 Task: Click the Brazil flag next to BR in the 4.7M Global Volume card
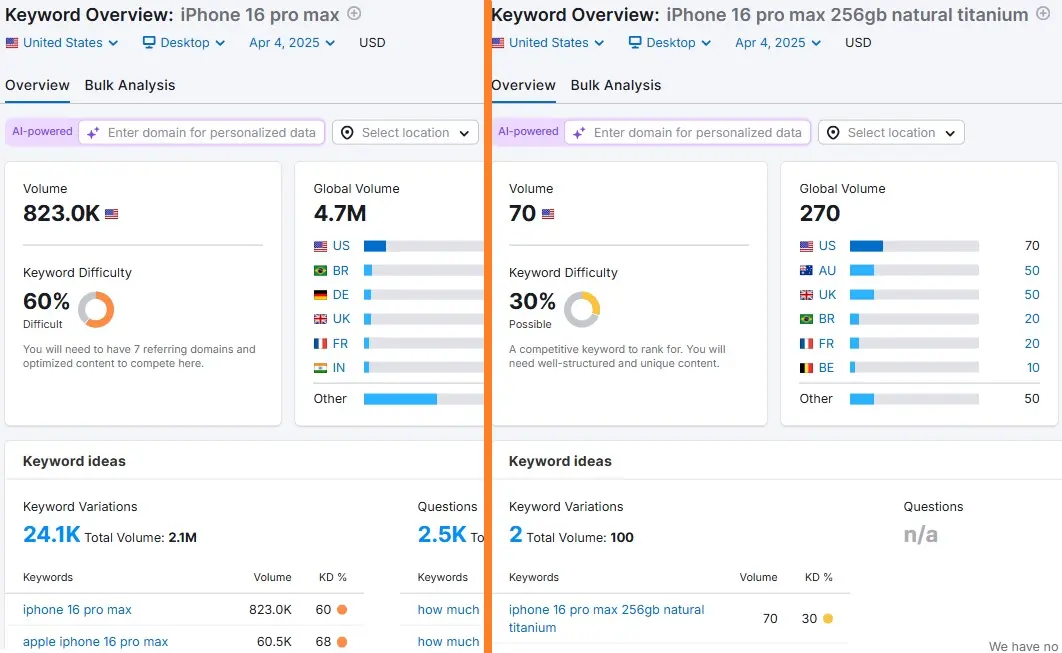320,270
